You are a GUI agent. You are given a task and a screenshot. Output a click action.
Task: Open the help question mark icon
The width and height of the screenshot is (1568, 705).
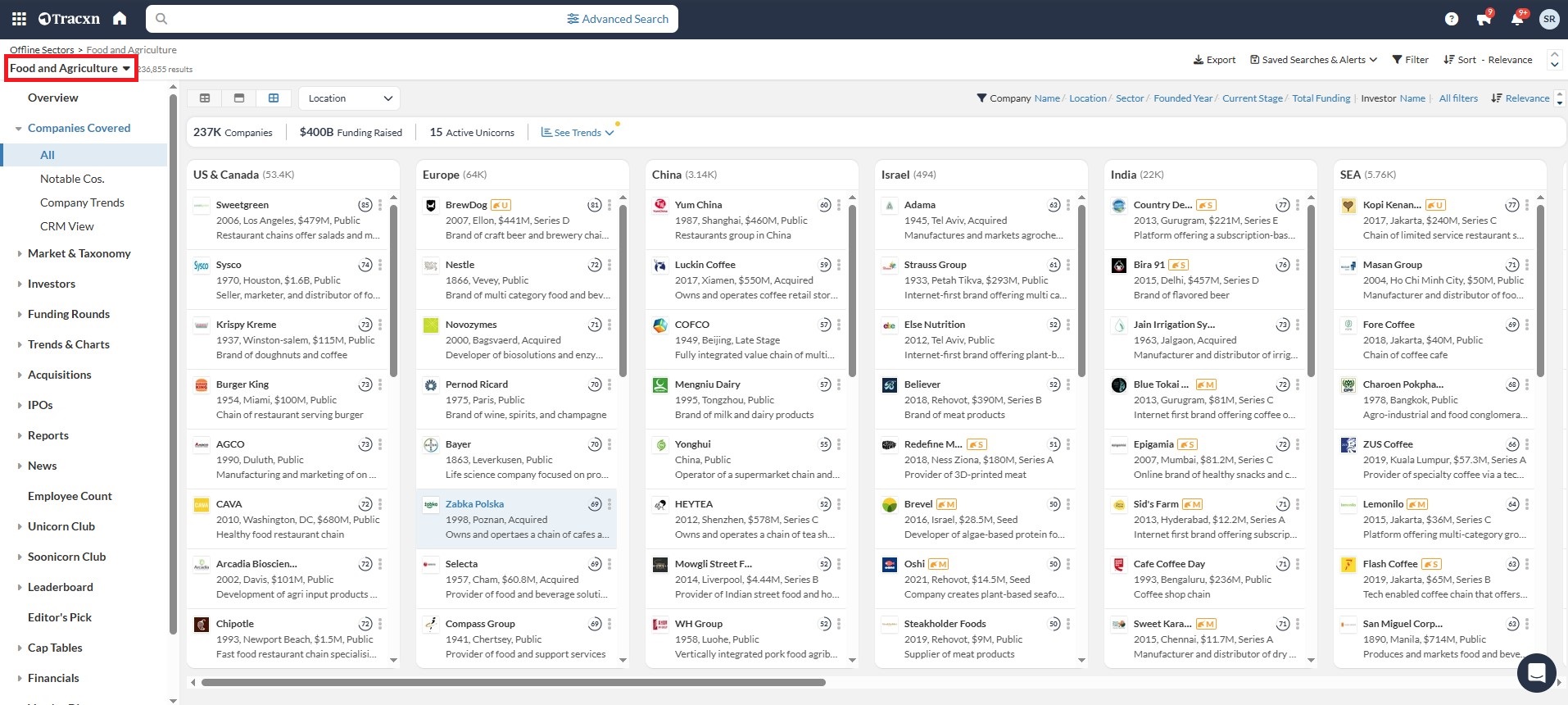coord(1451,19)
